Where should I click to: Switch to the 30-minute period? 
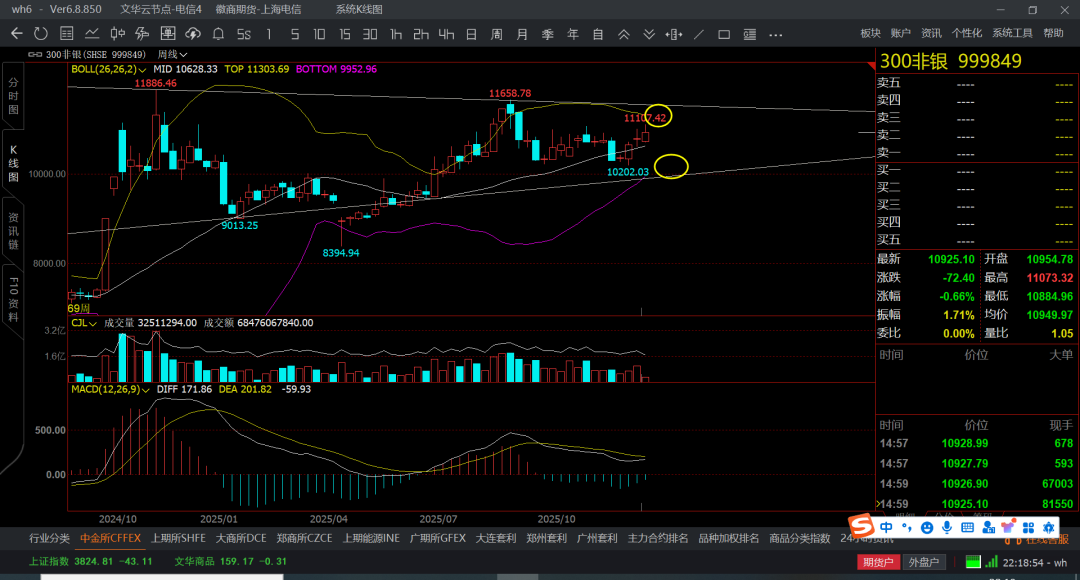(x=370, y=34)
